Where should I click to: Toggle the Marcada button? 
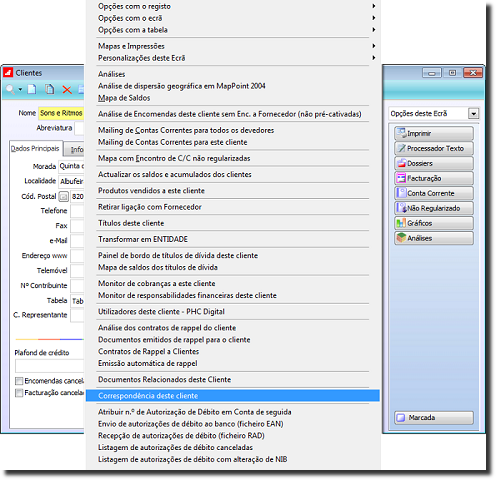[434, 418]
